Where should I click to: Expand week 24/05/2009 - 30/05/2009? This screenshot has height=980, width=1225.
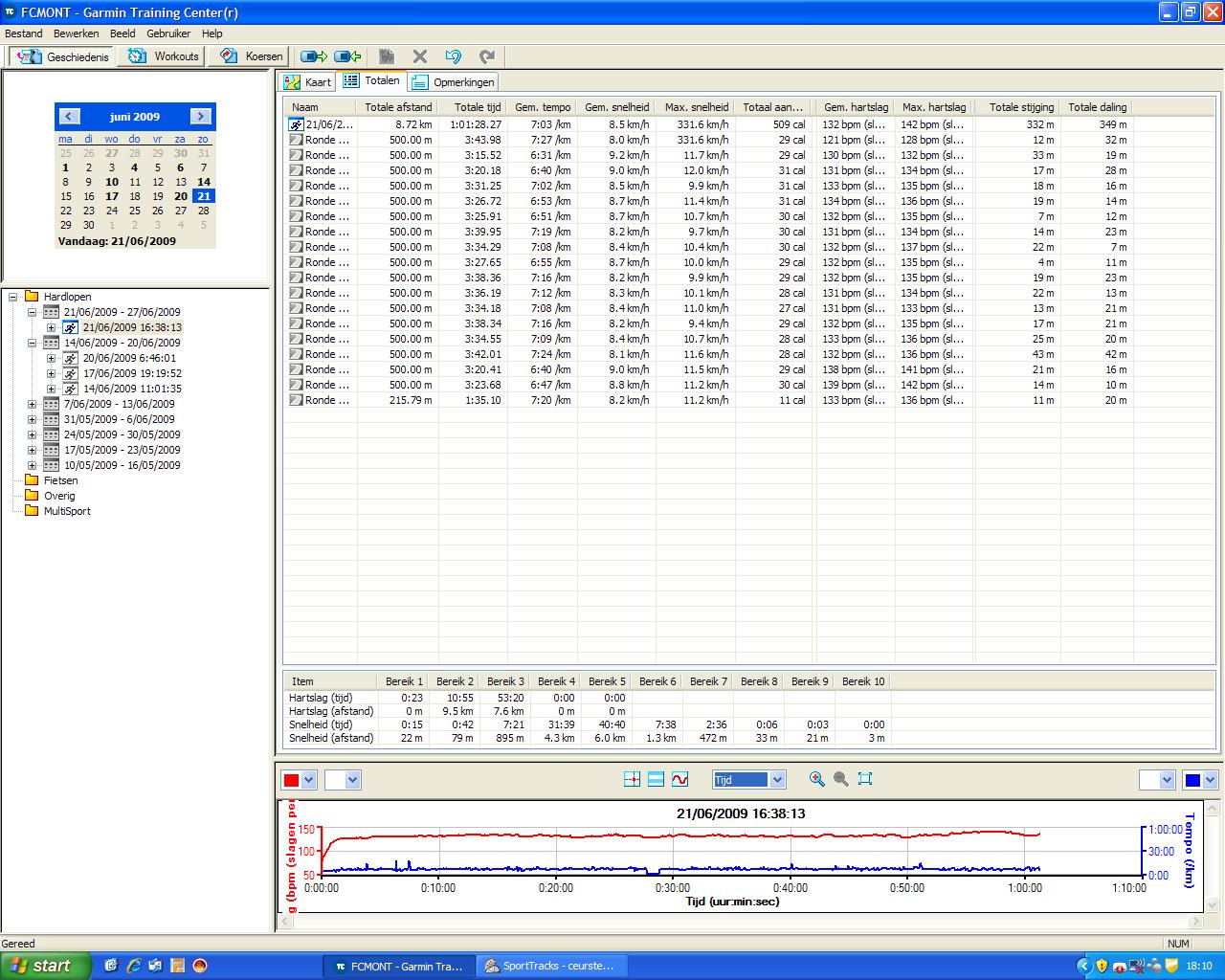point(32,434)
